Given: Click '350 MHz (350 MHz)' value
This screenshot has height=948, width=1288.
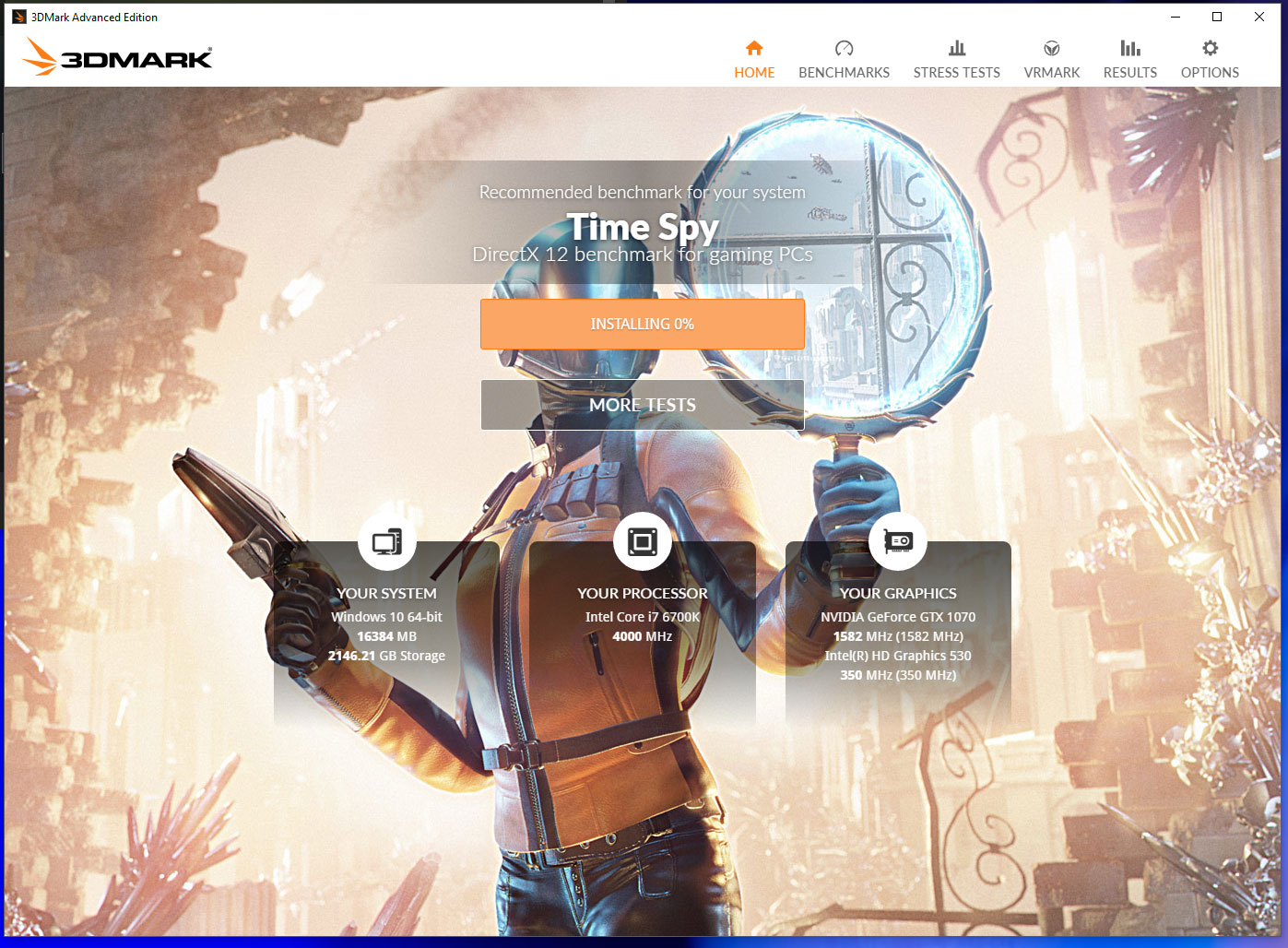Looking at the screenshot, I should pyautogui.click(x=898, y=675).
